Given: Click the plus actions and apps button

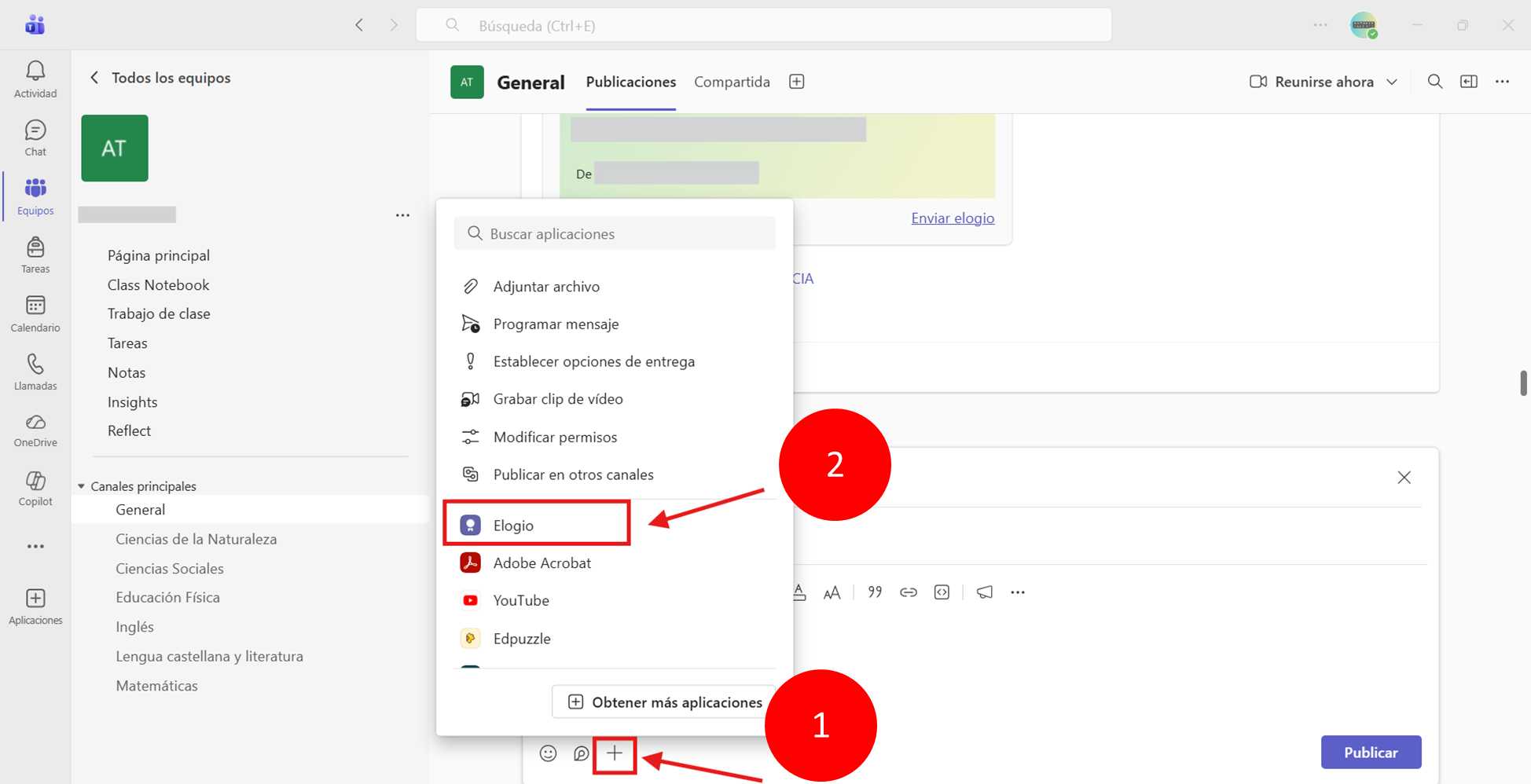Looking at the screenshot, I should [615, 753].
